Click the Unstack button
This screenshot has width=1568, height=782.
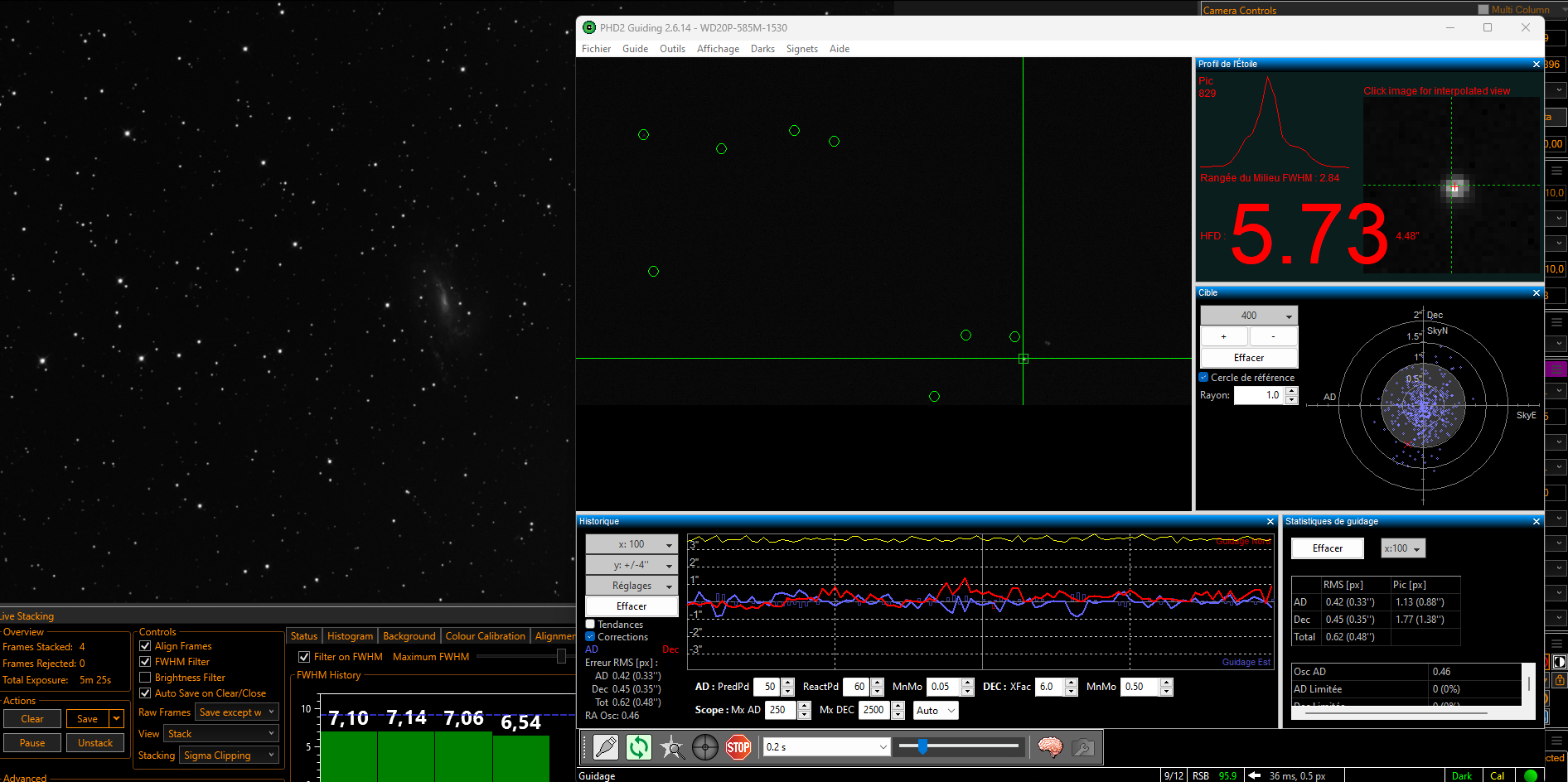click(95, 743)
